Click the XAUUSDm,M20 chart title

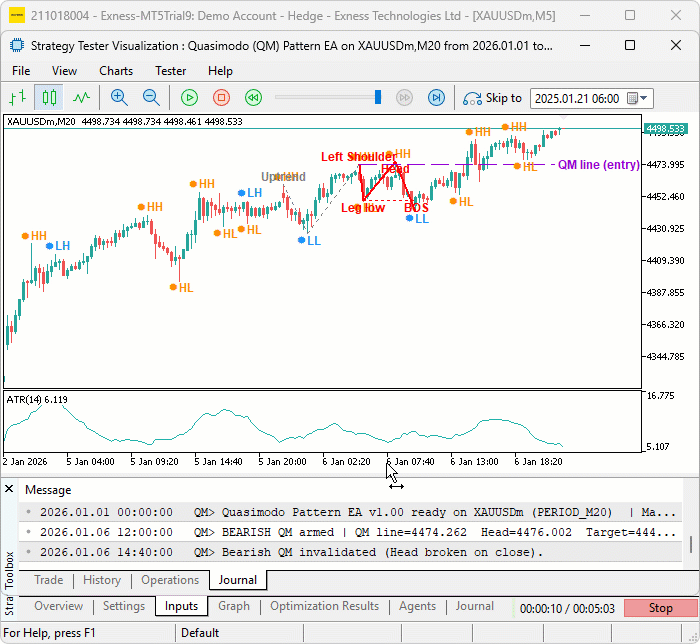tap(41, 121)
